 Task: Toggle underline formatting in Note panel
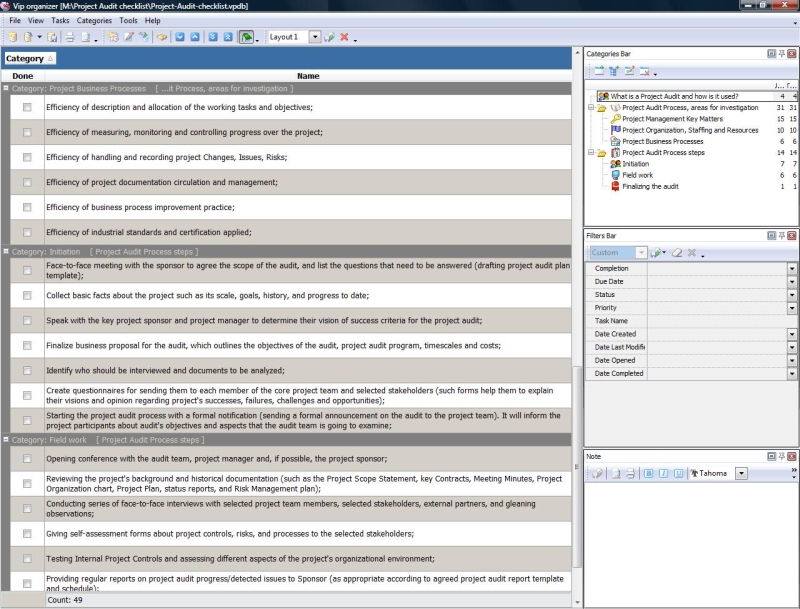pos(678,473)
